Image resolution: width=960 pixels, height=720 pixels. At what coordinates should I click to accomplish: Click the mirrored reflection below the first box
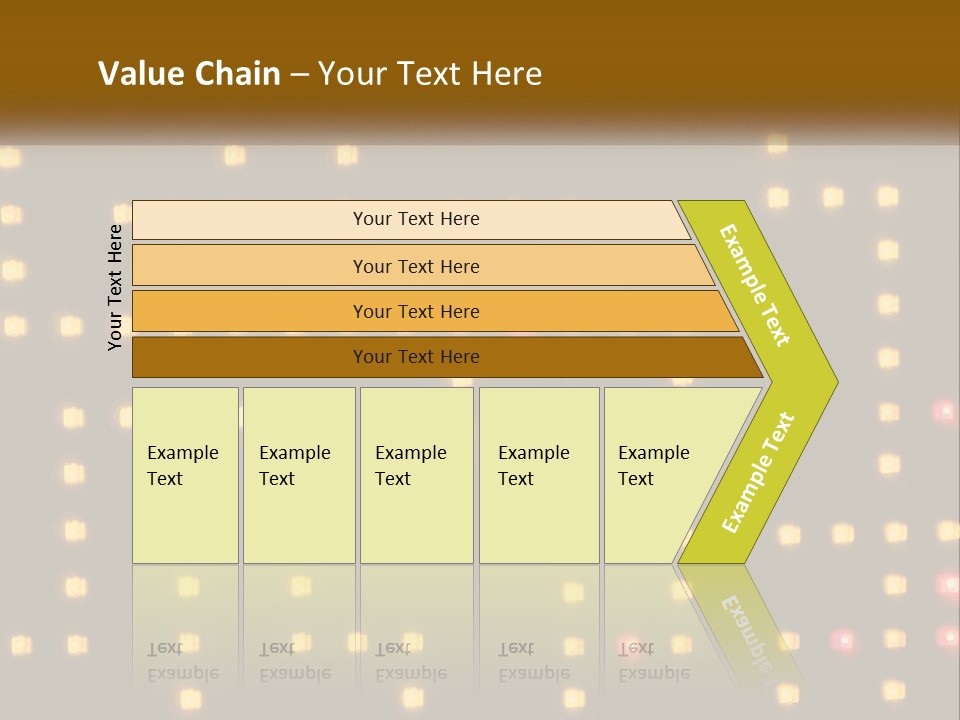[x=184, y=660]
